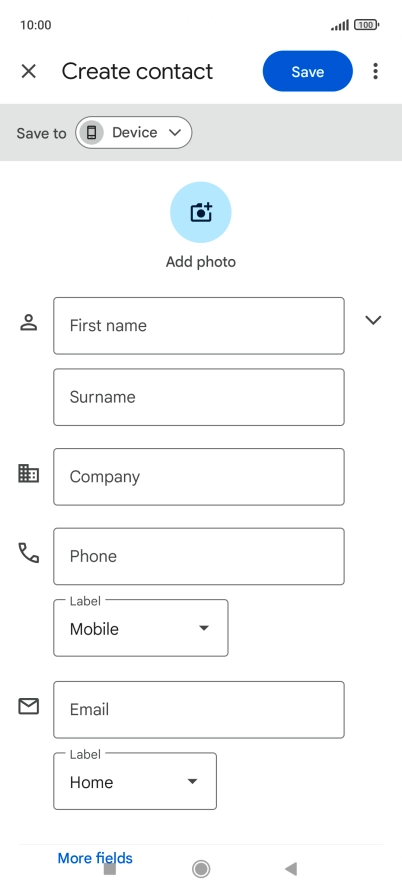402x893 pixels.
Task: Focus the Surname input field
Action: coord(199,397)
